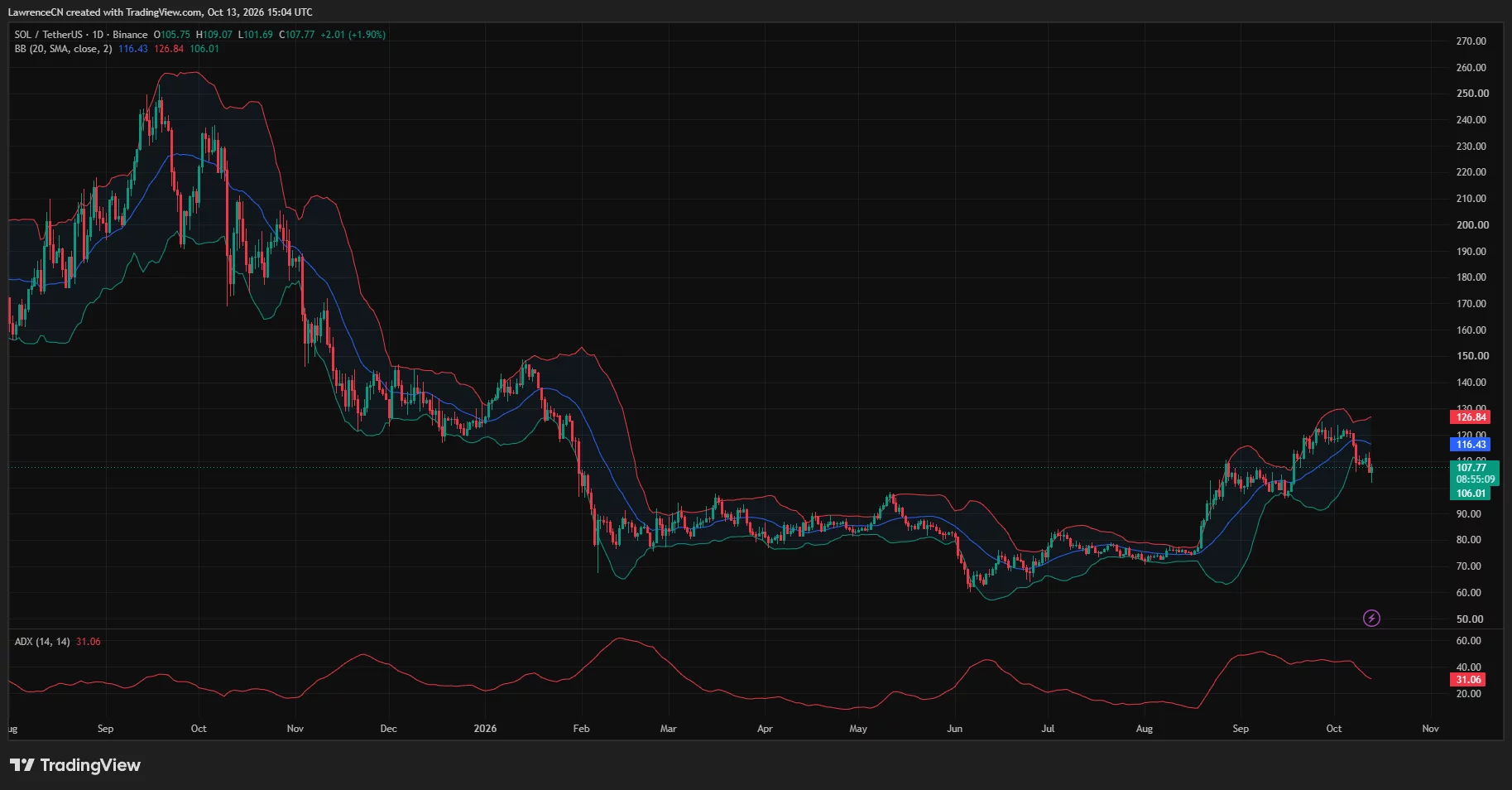The height and width of the screenshot is (790, 1512).
Task: Click the red 126.84 upper band price tag
Action: pos(1471,417)
